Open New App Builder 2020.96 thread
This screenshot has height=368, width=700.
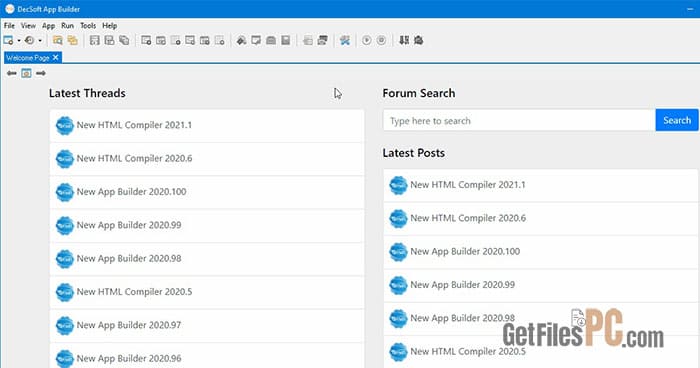(207, 356)
